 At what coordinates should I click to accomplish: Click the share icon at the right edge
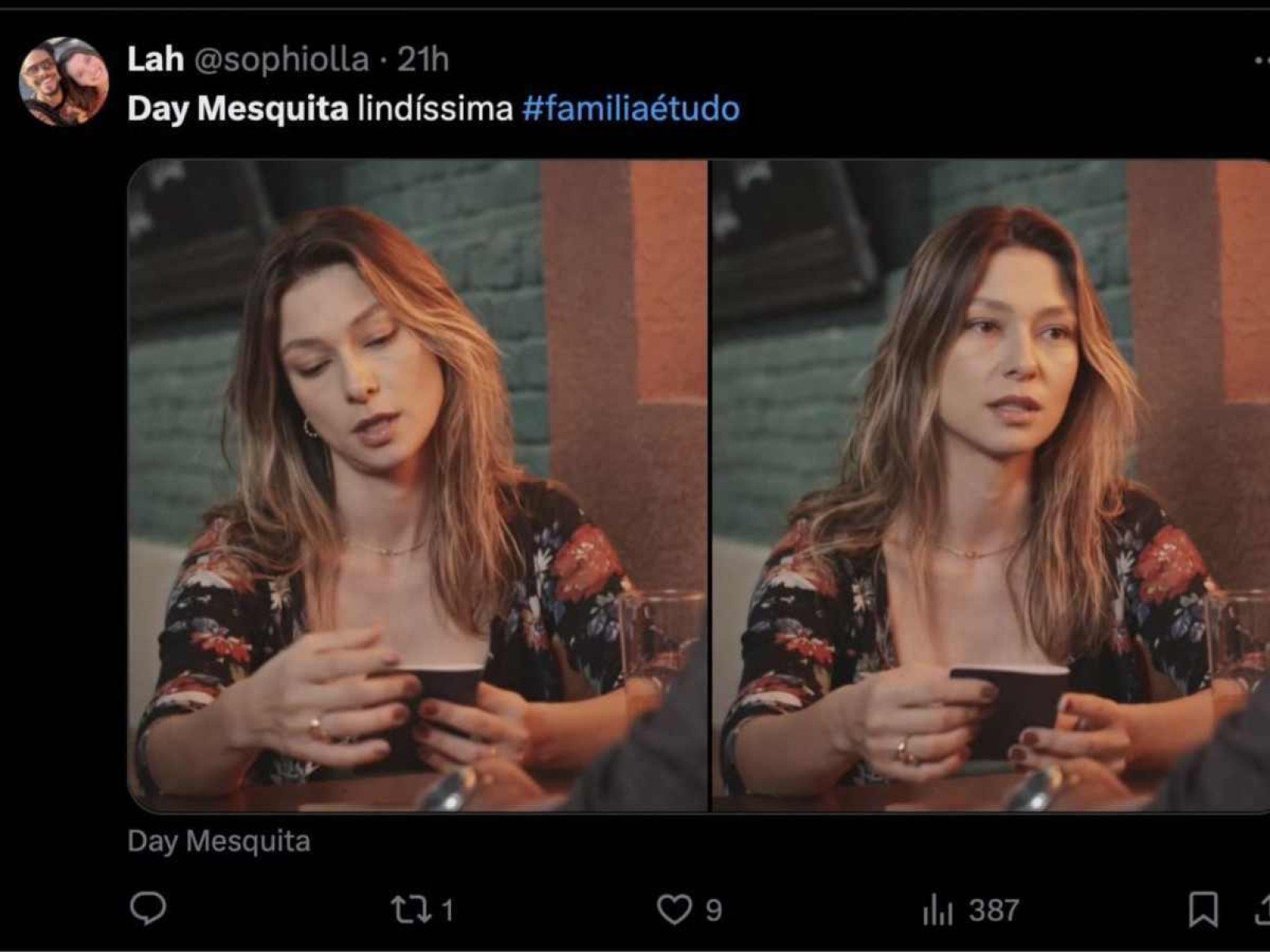1263,909
